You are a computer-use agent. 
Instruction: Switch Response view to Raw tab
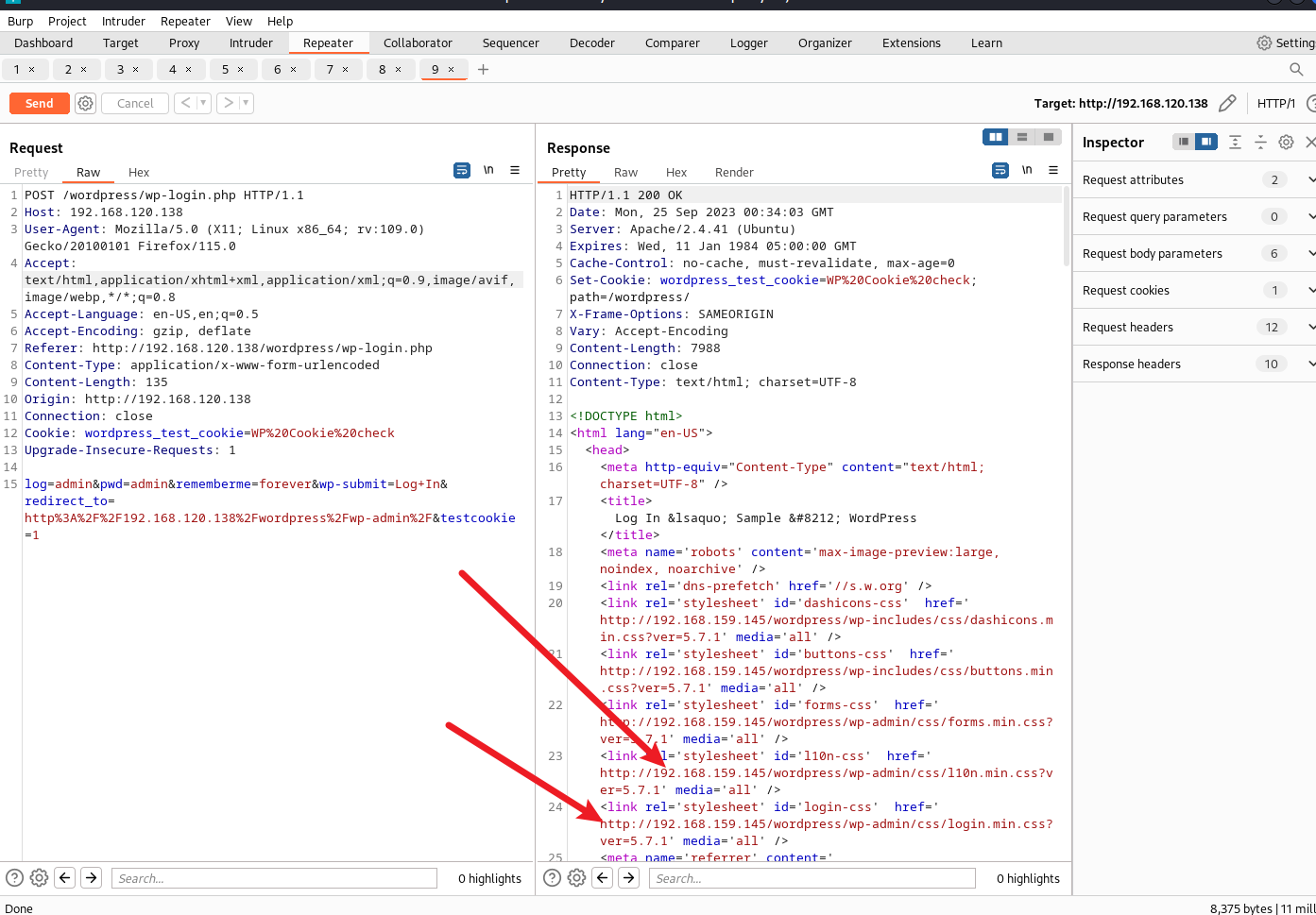pyautogui.click(x=625, y=172)
